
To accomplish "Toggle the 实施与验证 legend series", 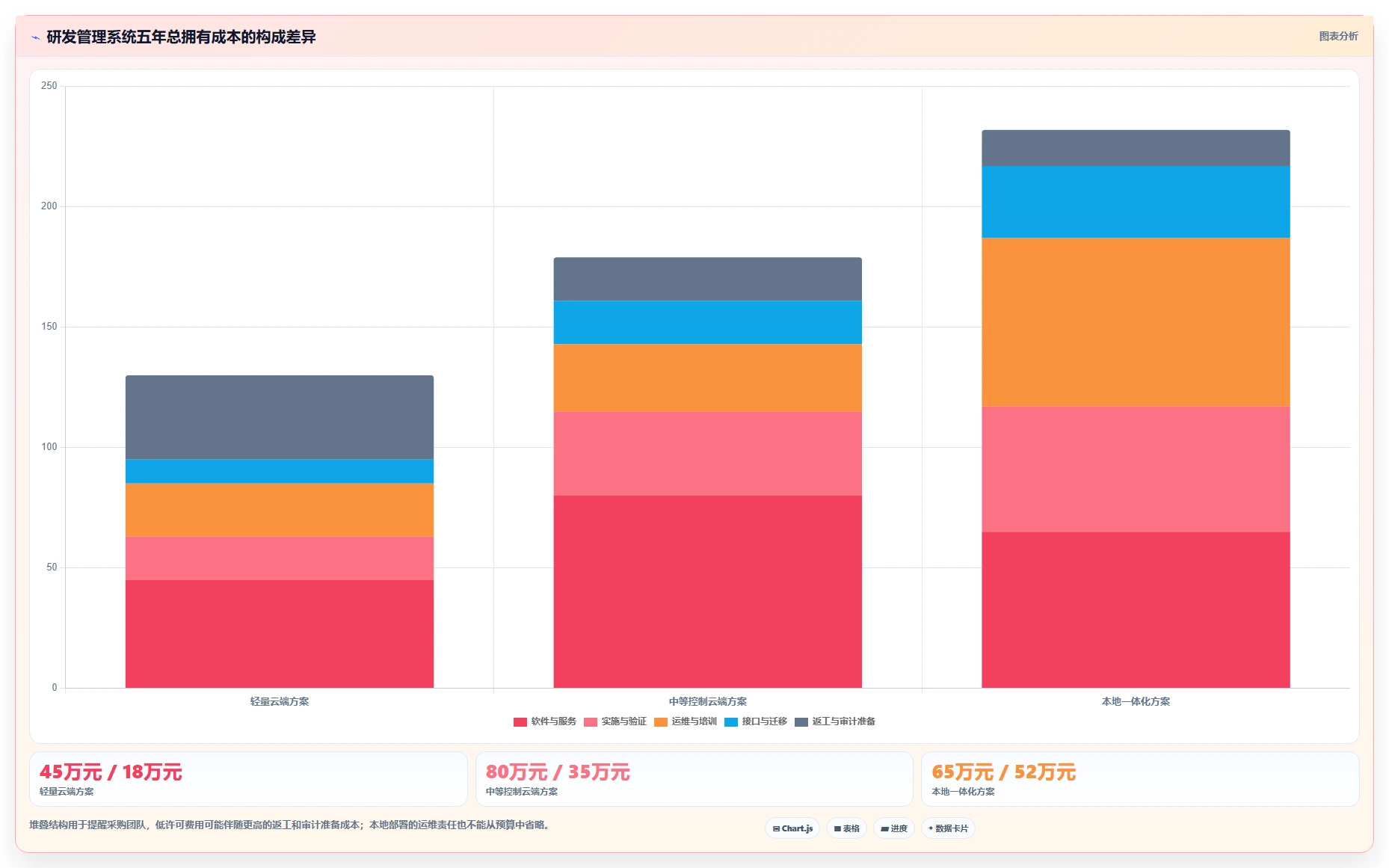I will (x=615, y=721).
